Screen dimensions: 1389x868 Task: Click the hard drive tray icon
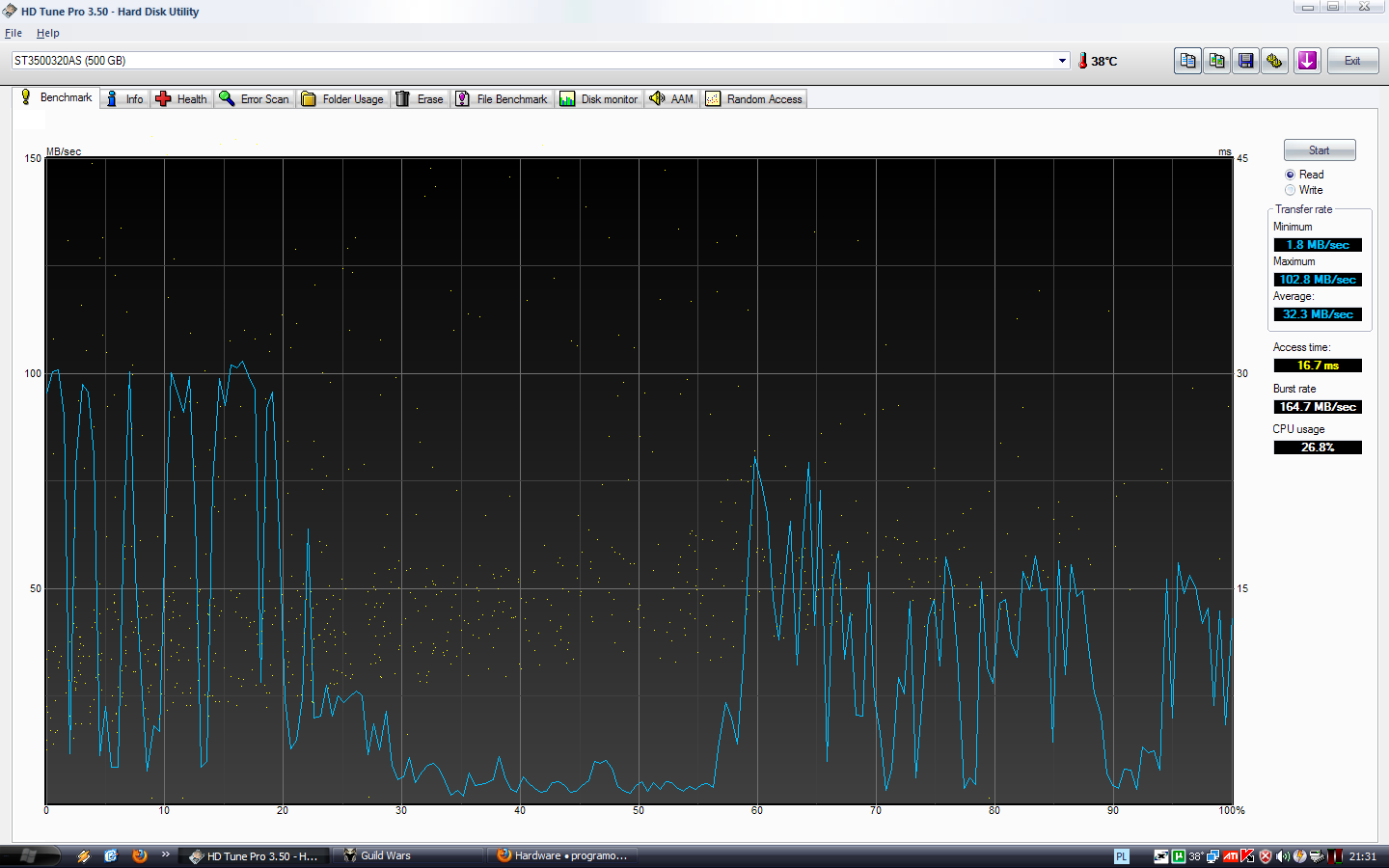coord(1317,856)
